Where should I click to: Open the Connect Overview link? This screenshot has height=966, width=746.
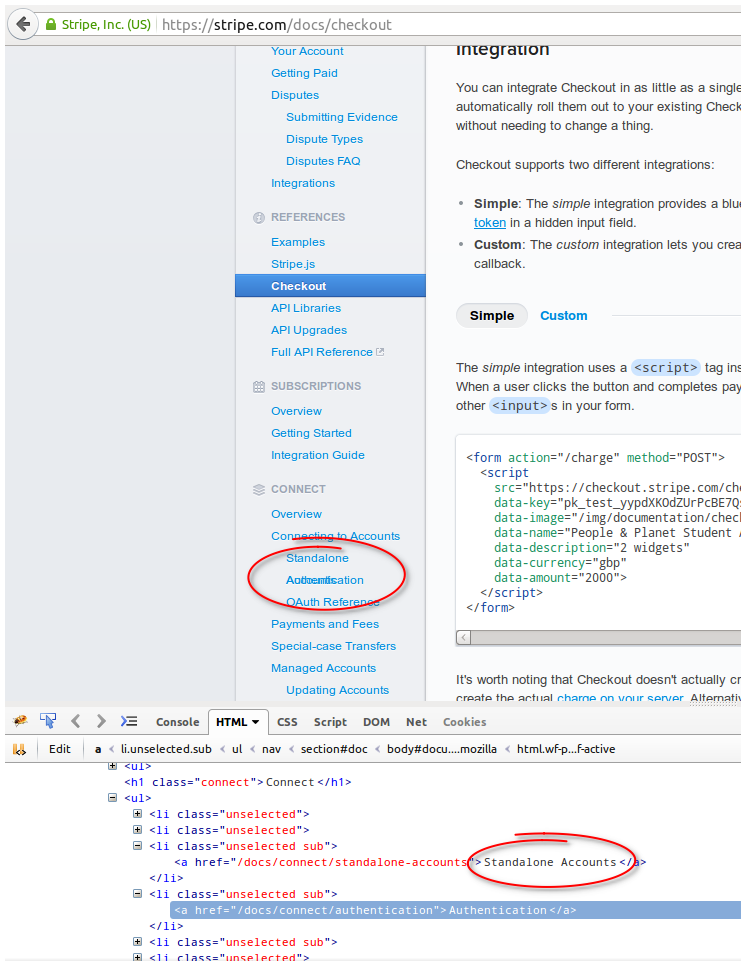coord(296,514)
